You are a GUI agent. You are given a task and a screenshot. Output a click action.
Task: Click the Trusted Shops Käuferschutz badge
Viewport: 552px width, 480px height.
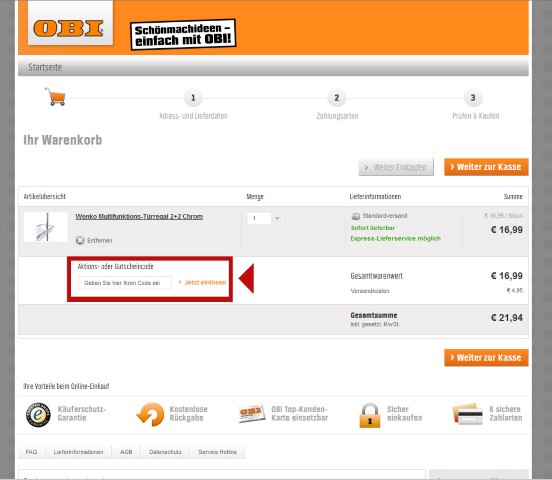[38, 414]
